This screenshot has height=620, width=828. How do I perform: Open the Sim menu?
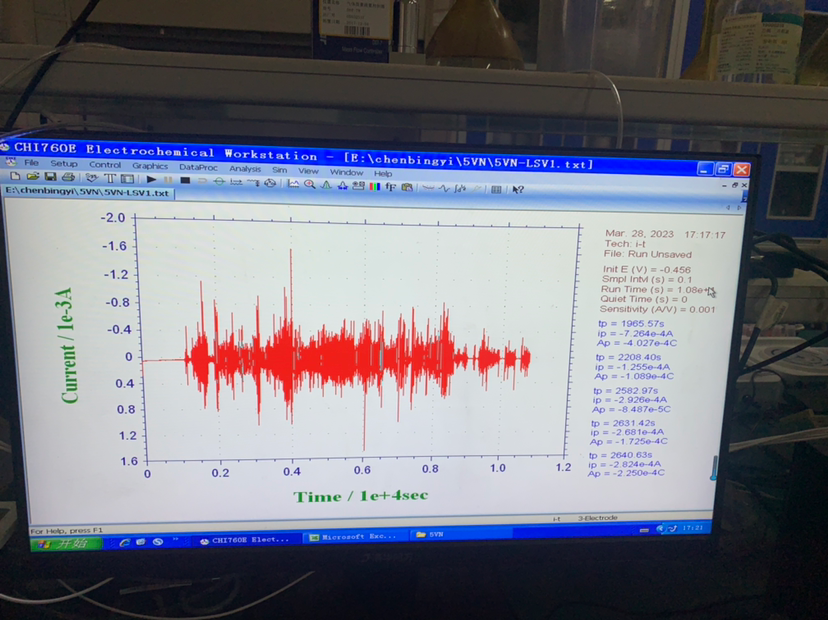click(x=279, y=170)
